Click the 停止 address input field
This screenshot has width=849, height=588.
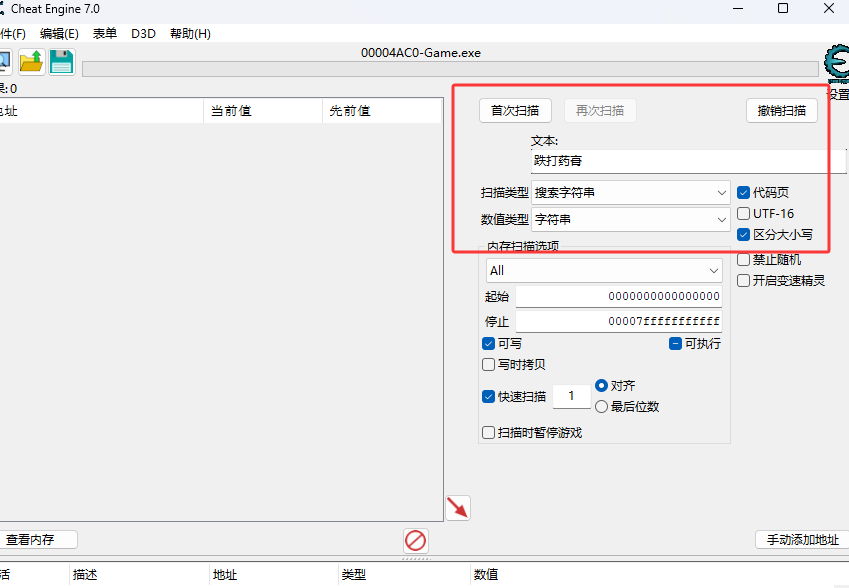tap(619, 321)
